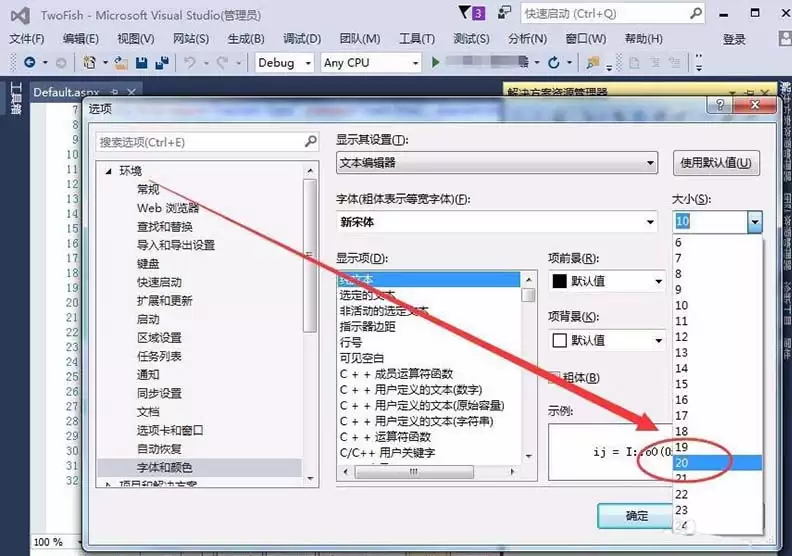This screenshot has height=556, width=792.
Task: Open the Debug configuration dropdown
Action: (x=285, y=62)
